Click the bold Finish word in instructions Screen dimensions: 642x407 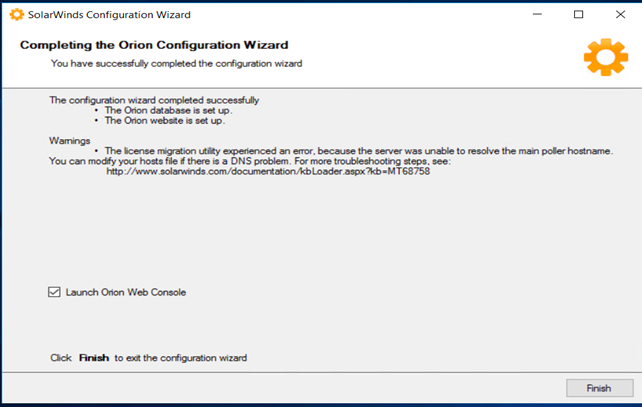point(94,358)
